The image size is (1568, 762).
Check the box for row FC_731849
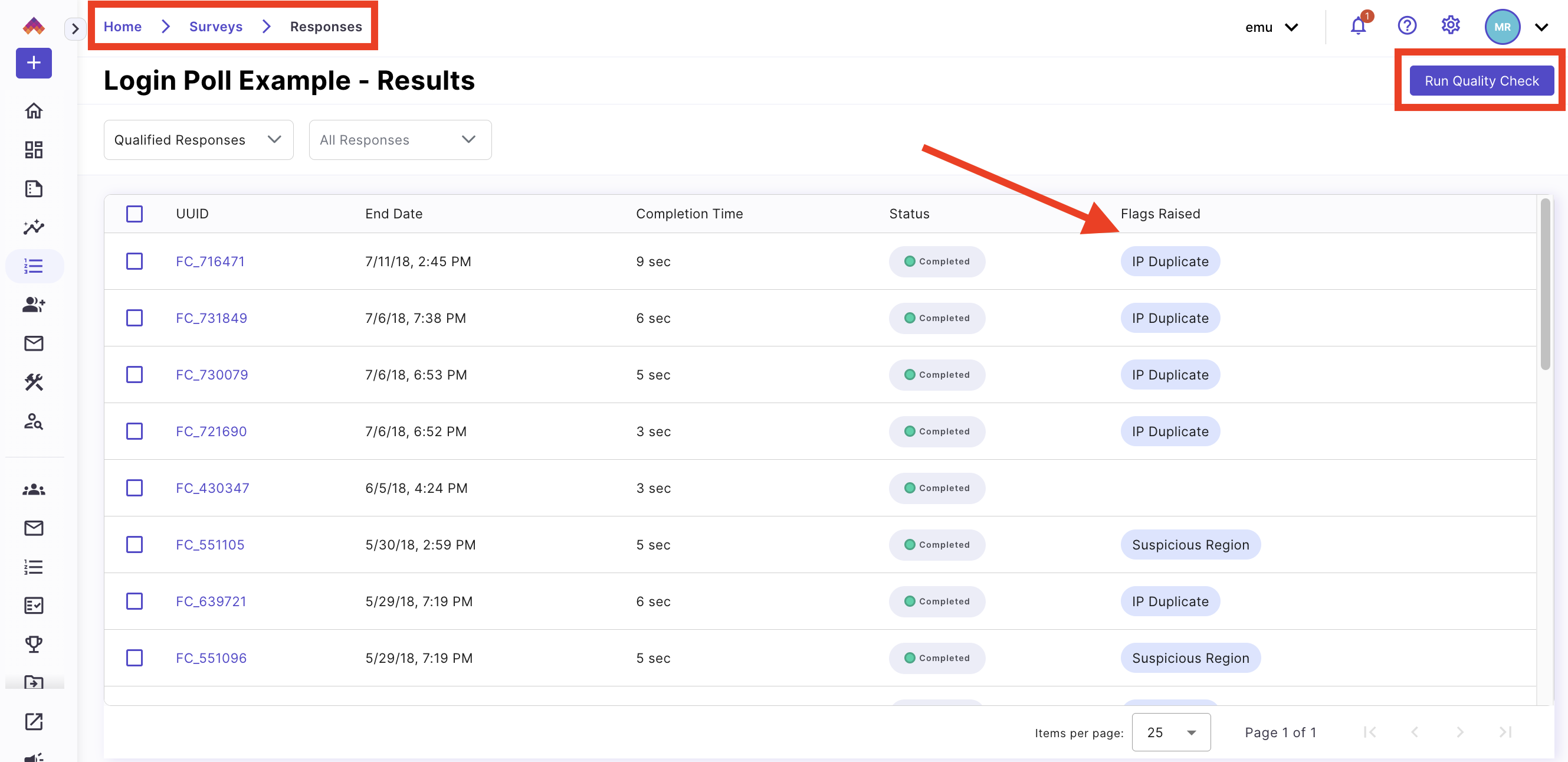[135, 318]
